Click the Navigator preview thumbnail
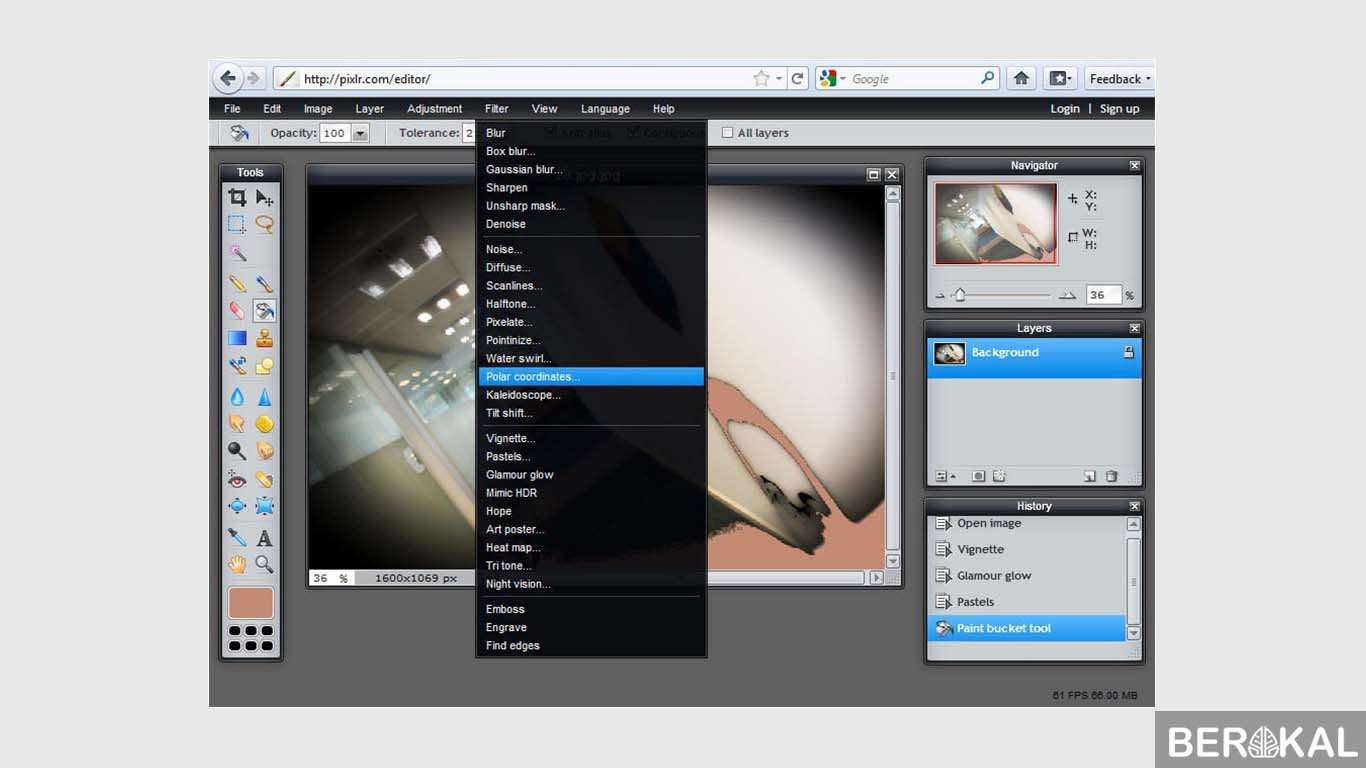Screen dimensions: 1366x768 click(996, 224)
